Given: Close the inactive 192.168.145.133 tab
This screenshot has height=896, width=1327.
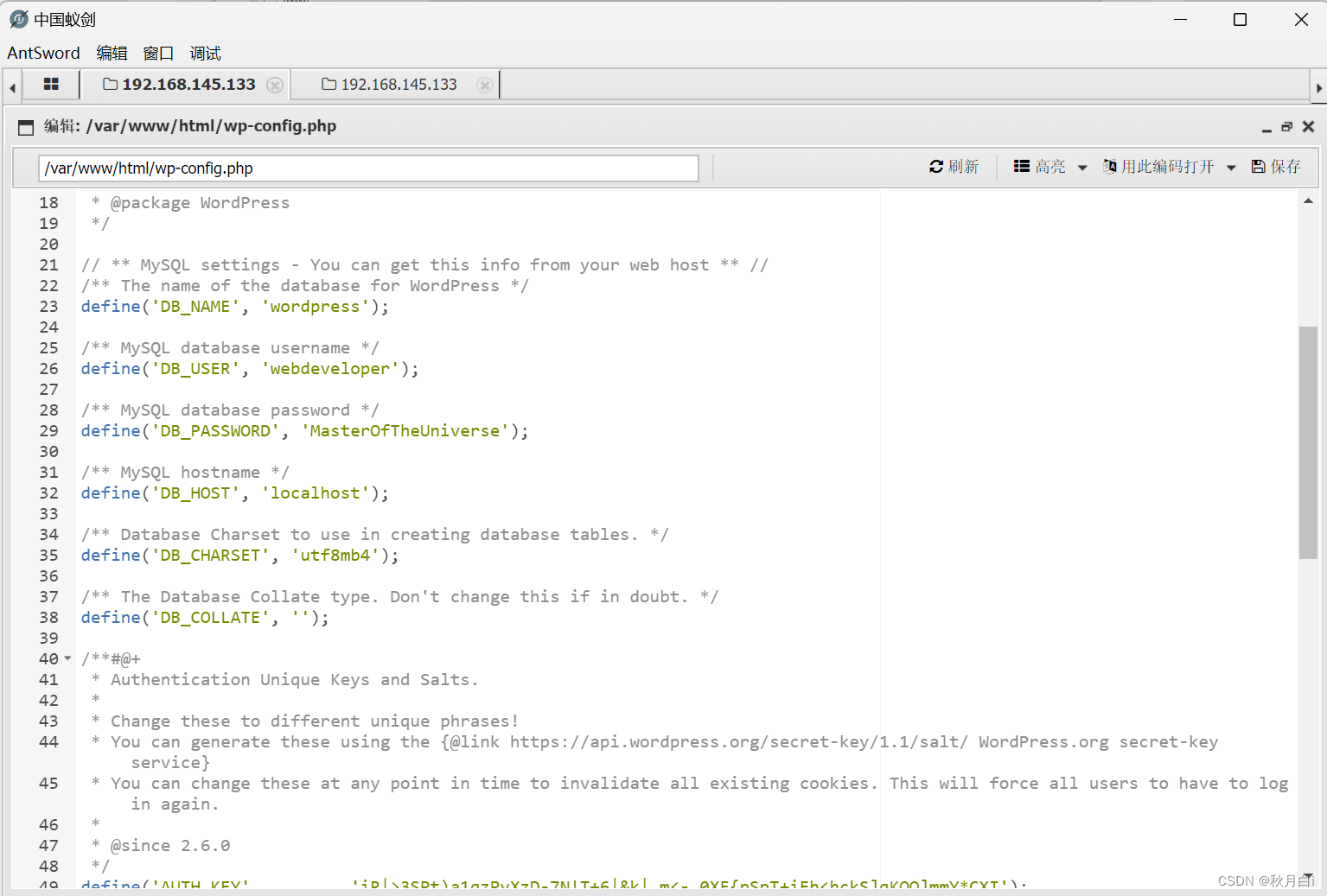Looking at the screenshot, I should 485,85.
